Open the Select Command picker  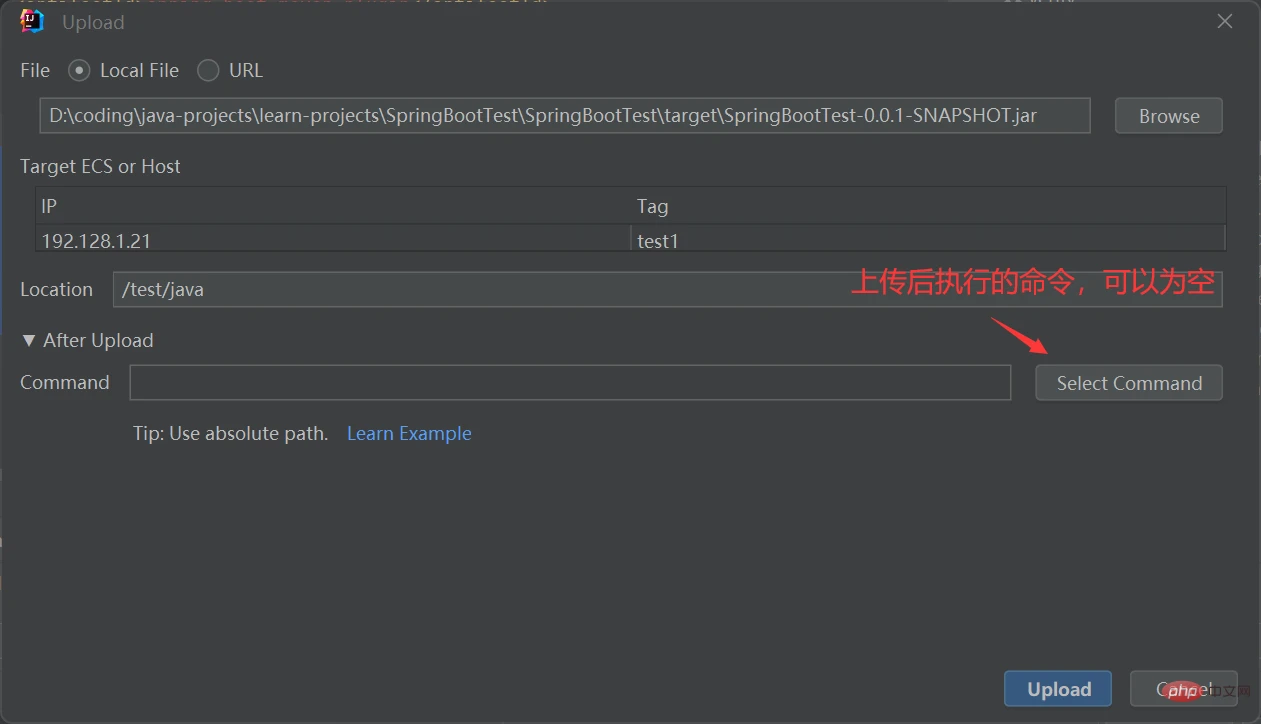point(1128,382)
